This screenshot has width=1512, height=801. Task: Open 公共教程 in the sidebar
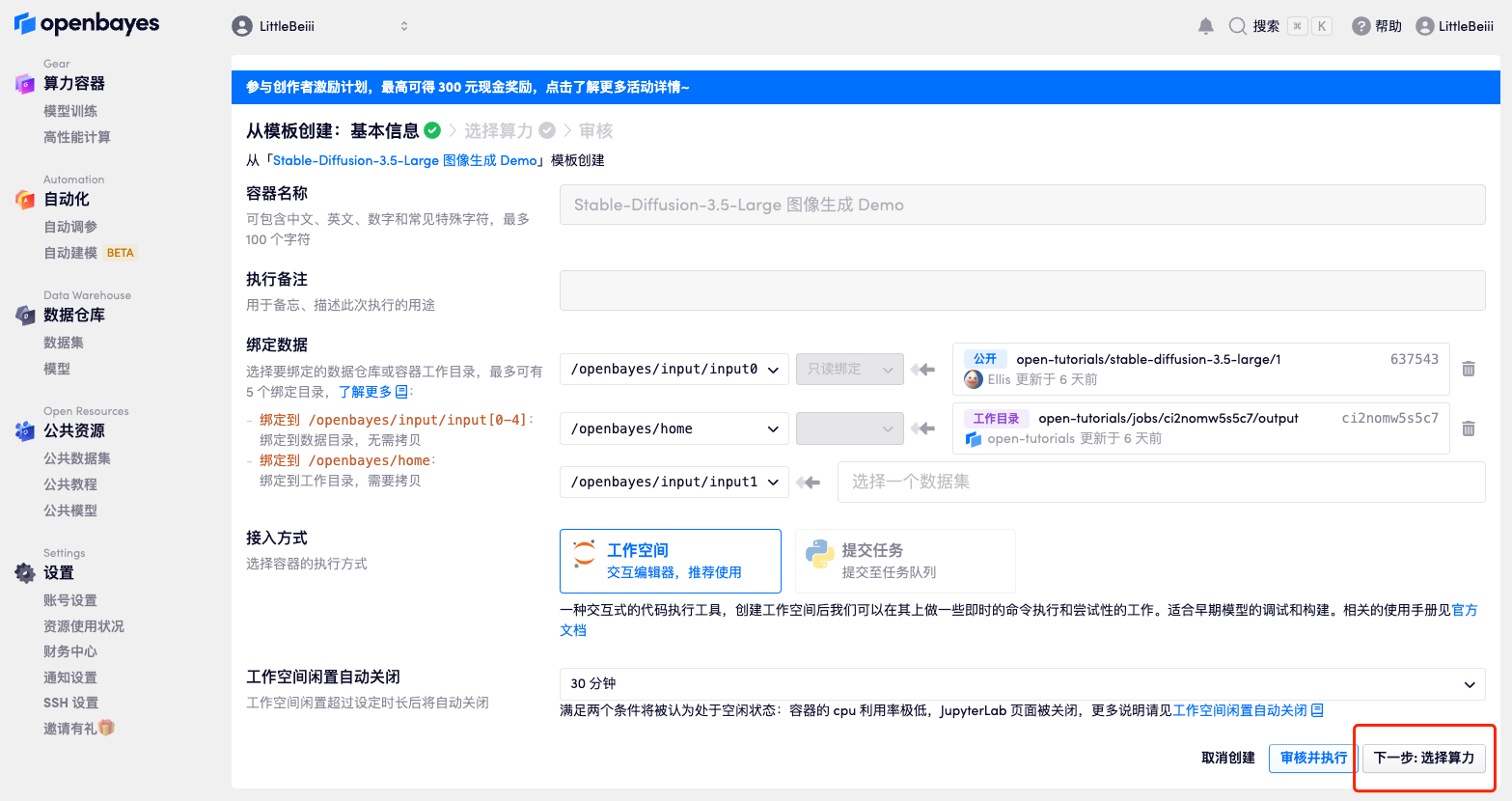[70, 484]
